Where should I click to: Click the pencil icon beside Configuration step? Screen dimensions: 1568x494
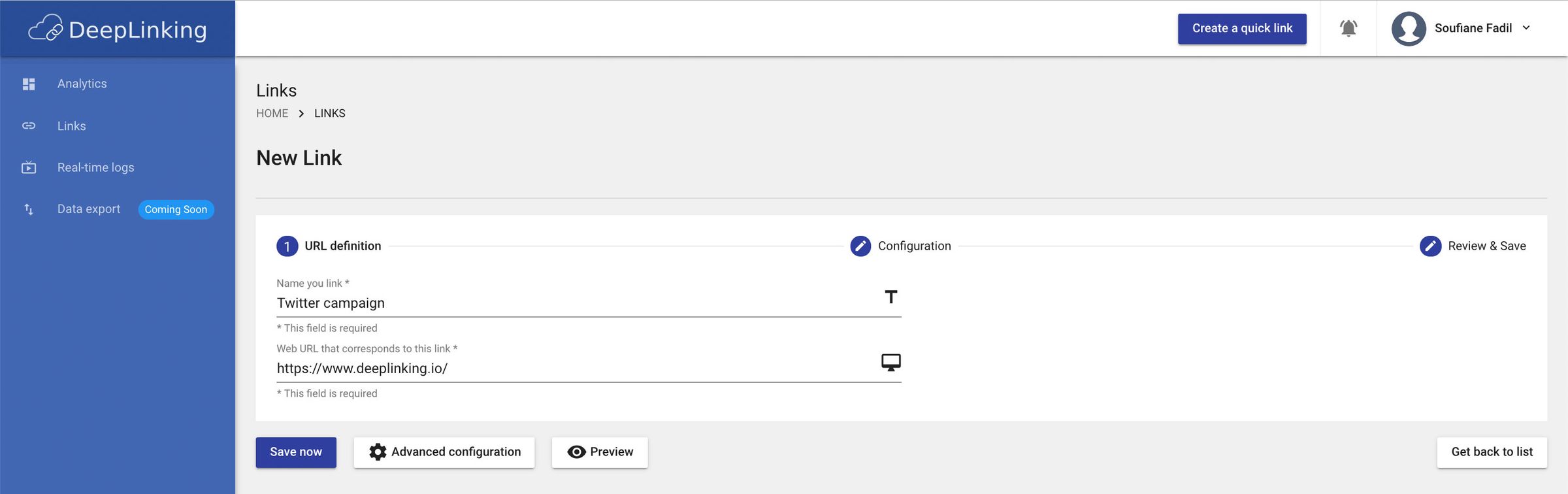pos(859,246)
